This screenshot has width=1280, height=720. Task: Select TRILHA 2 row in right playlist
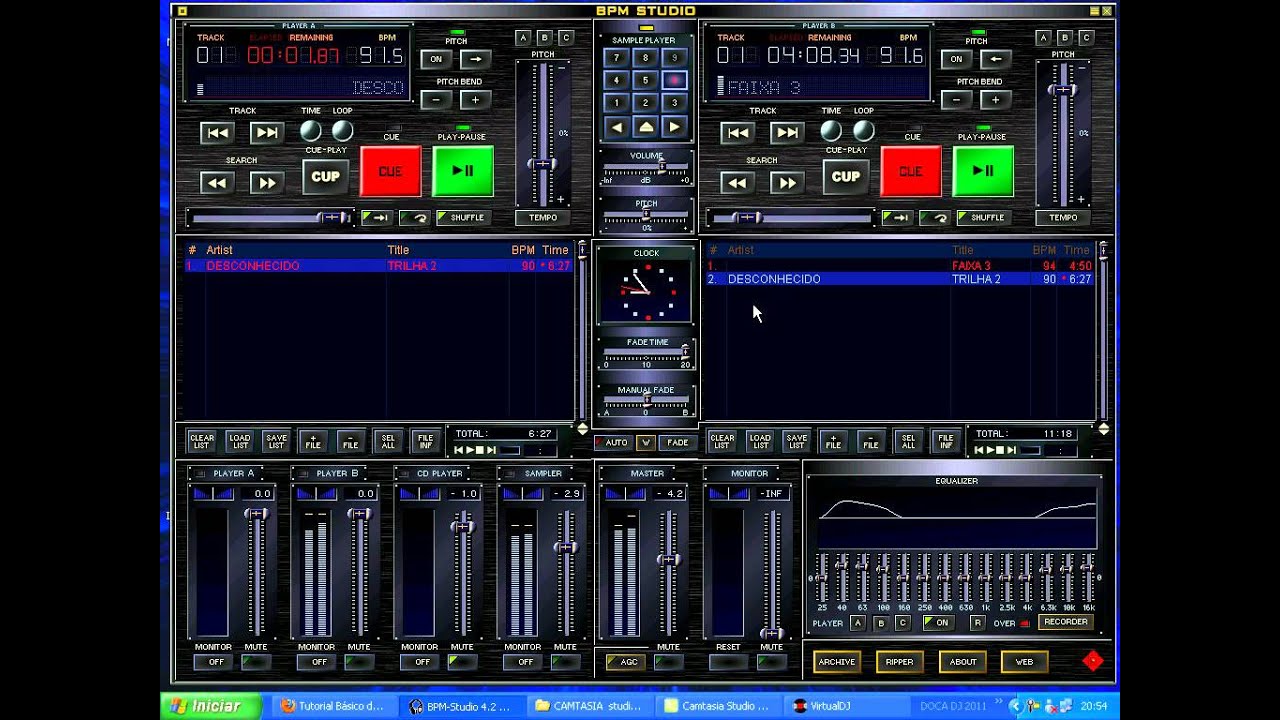(898, 279)
